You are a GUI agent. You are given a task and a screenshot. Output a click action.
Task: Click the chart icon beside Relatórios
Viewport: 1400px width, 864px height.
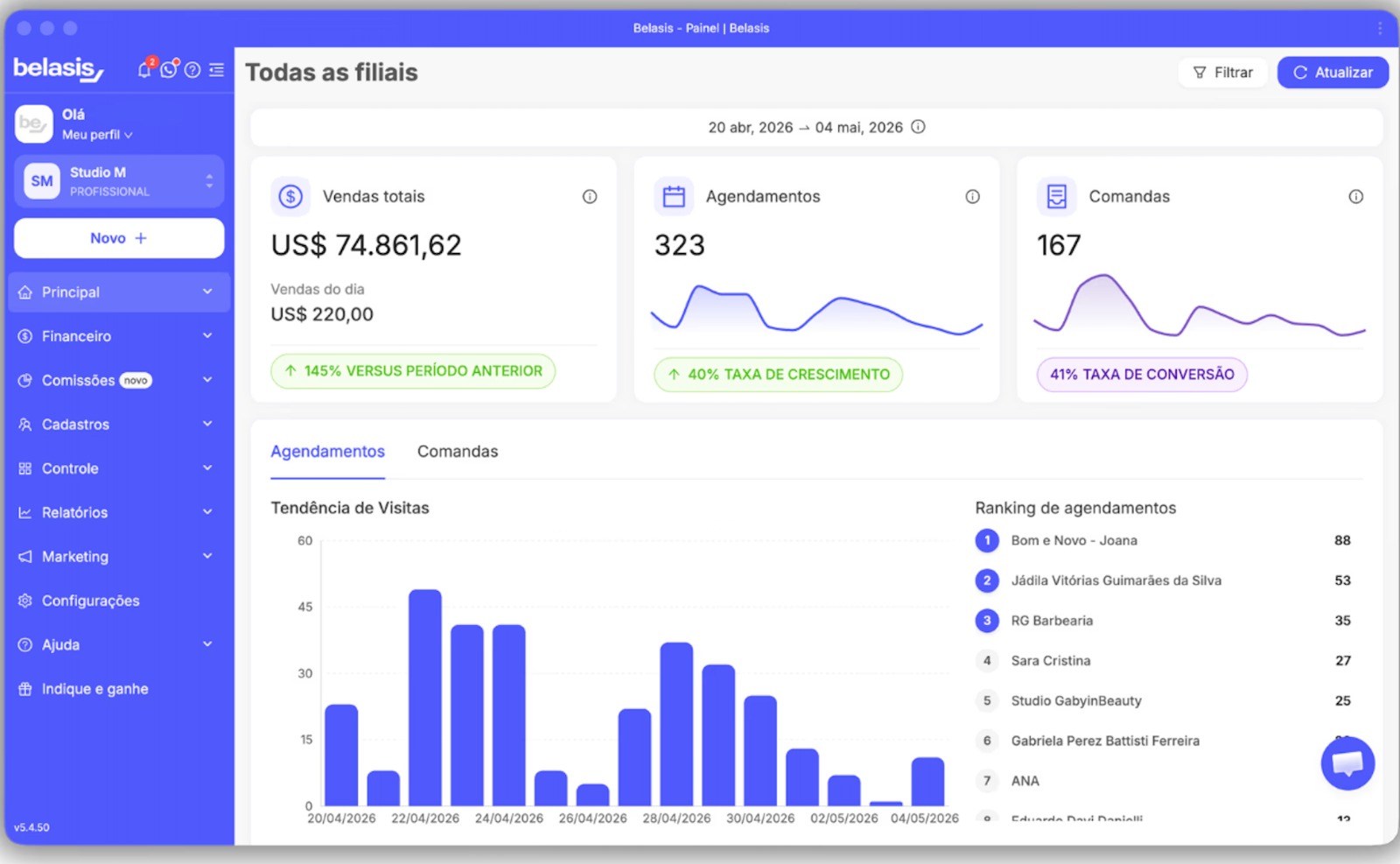pyautogui.click(x=25, y=513)
